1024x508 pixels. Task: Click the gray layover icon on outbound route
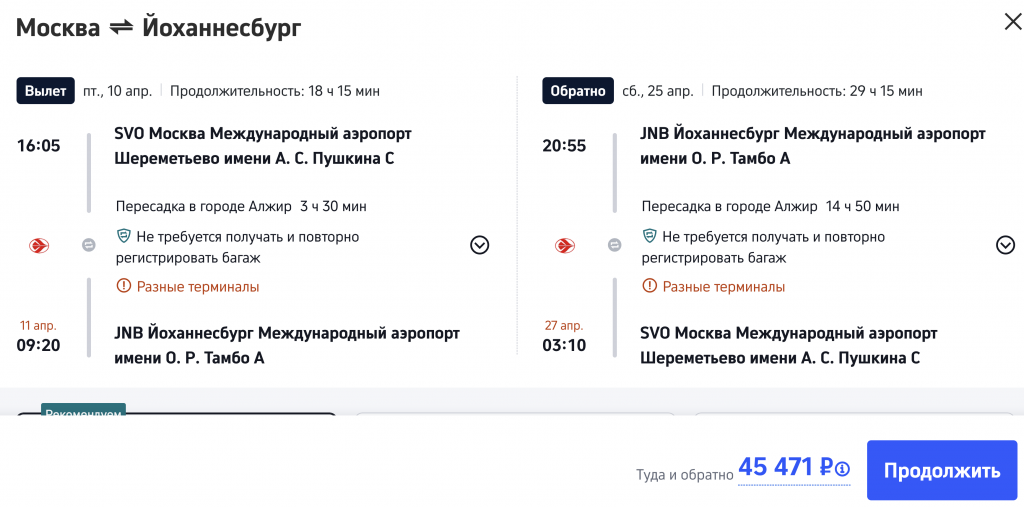(88, 245)
